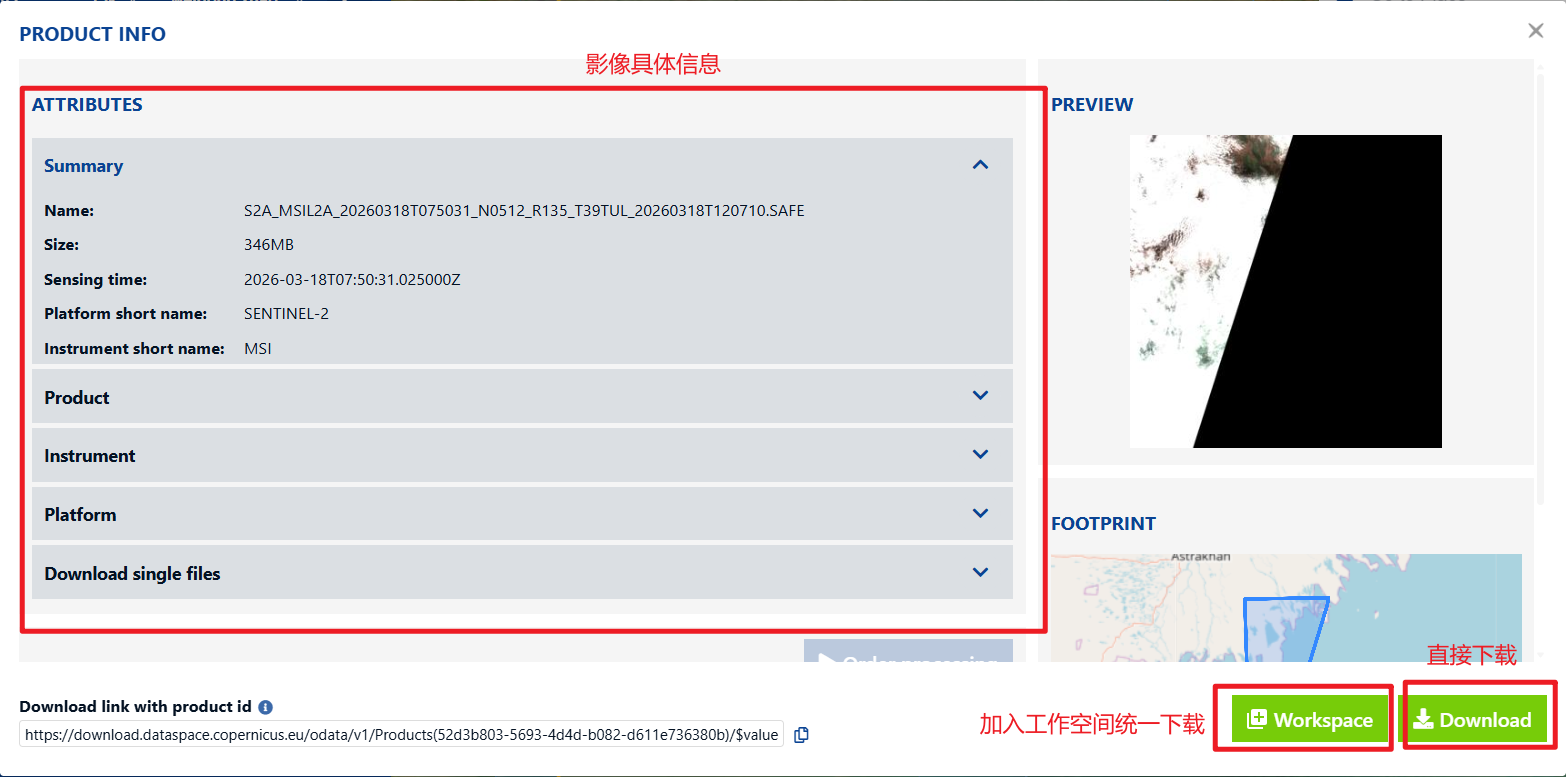Screen dimensions: 1566x777
Task: Click the footprint map
Action: (x=1286, y=607)
